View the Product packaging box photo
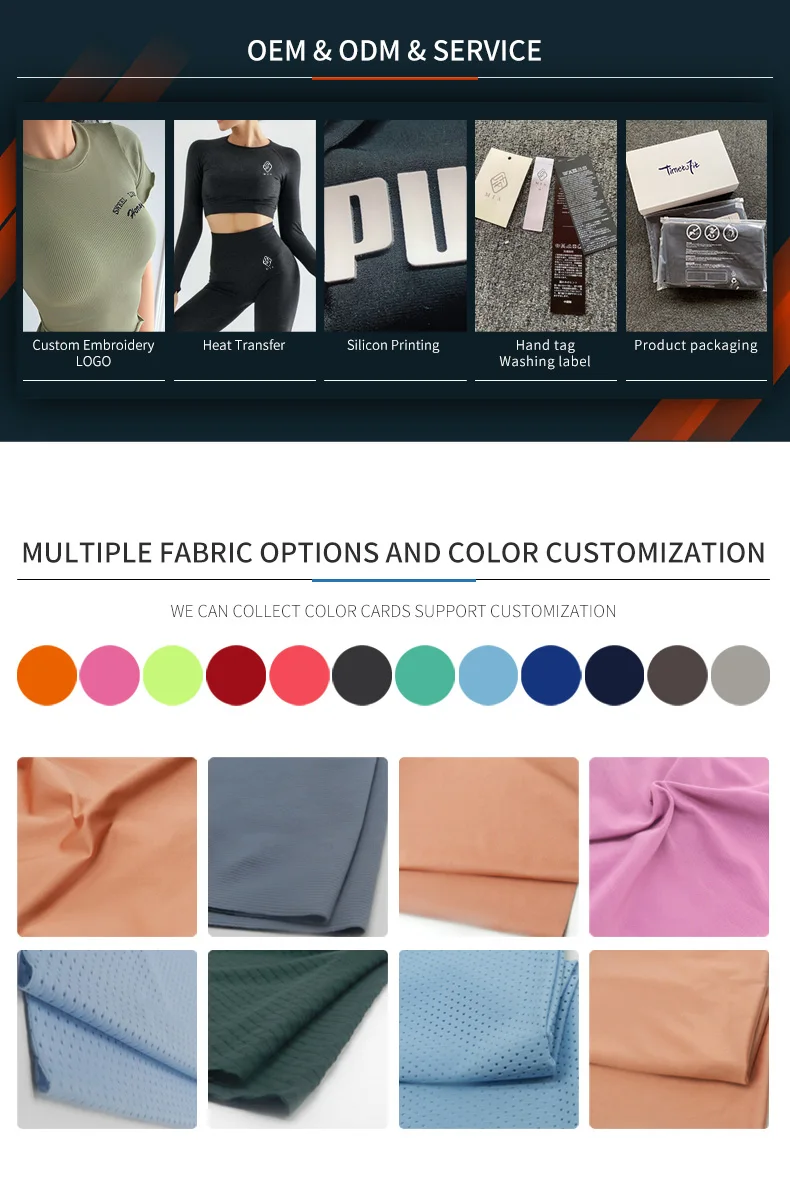This screenshot has height=1203, width=790. (696, 226)
